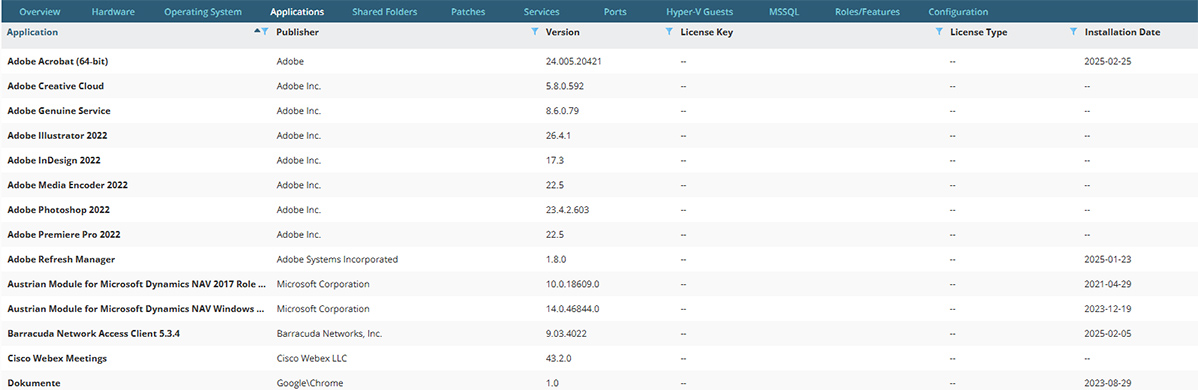Sort by the Publisher column header

(x=298, y=32)
